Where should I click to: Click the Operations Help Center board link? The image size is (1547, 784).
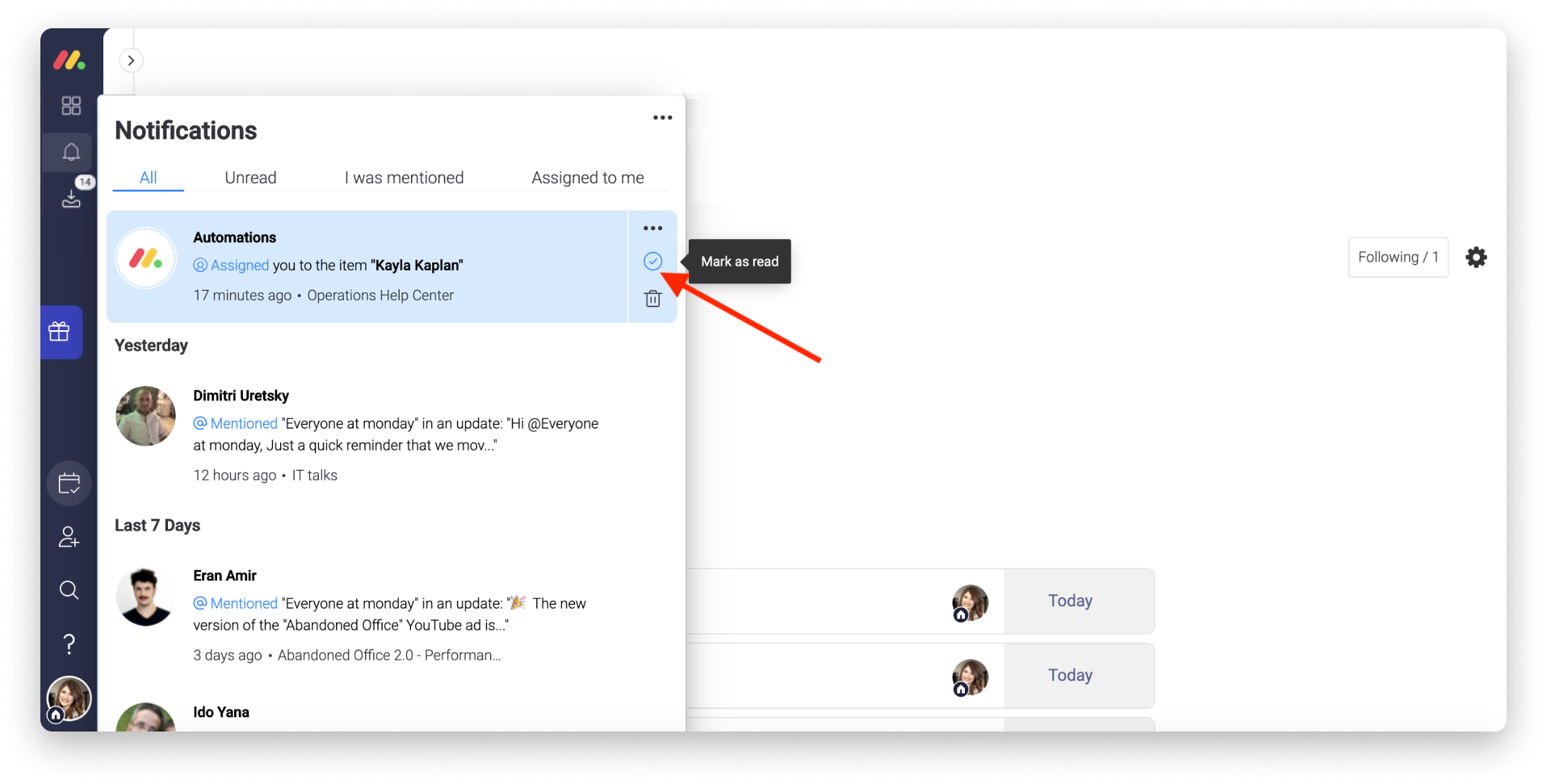tap(380, 296)
